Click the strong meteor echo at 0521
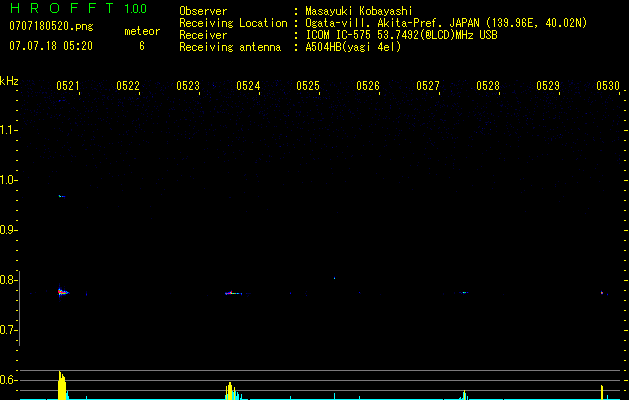Viewport: 629px width, 400px height. [63, 292]
